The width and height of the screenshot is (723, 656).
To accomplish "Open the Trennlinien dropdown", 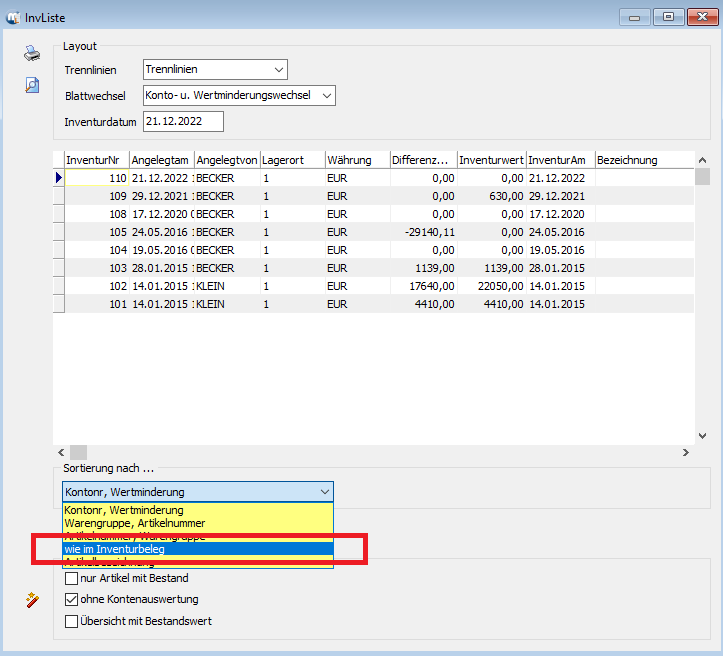I will (278, 70).
